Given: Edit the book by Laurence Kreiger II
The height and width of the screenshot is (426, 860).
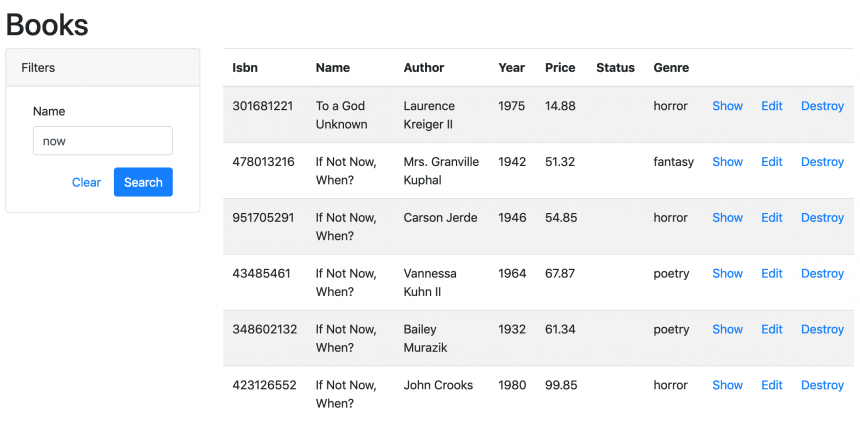Looking at the screenshot, I should coord(772,106).
